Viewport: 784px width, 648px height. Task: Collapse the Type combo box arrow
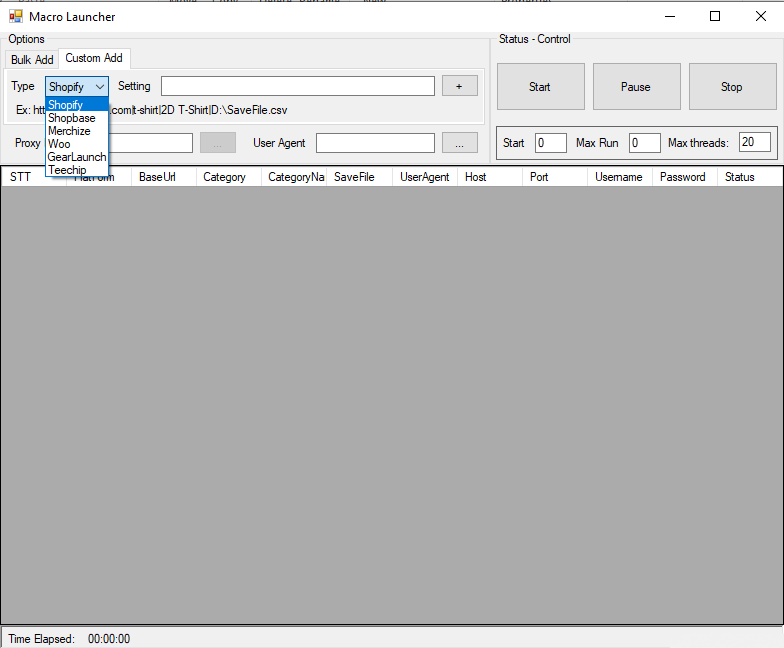click(x=99, y=87)
